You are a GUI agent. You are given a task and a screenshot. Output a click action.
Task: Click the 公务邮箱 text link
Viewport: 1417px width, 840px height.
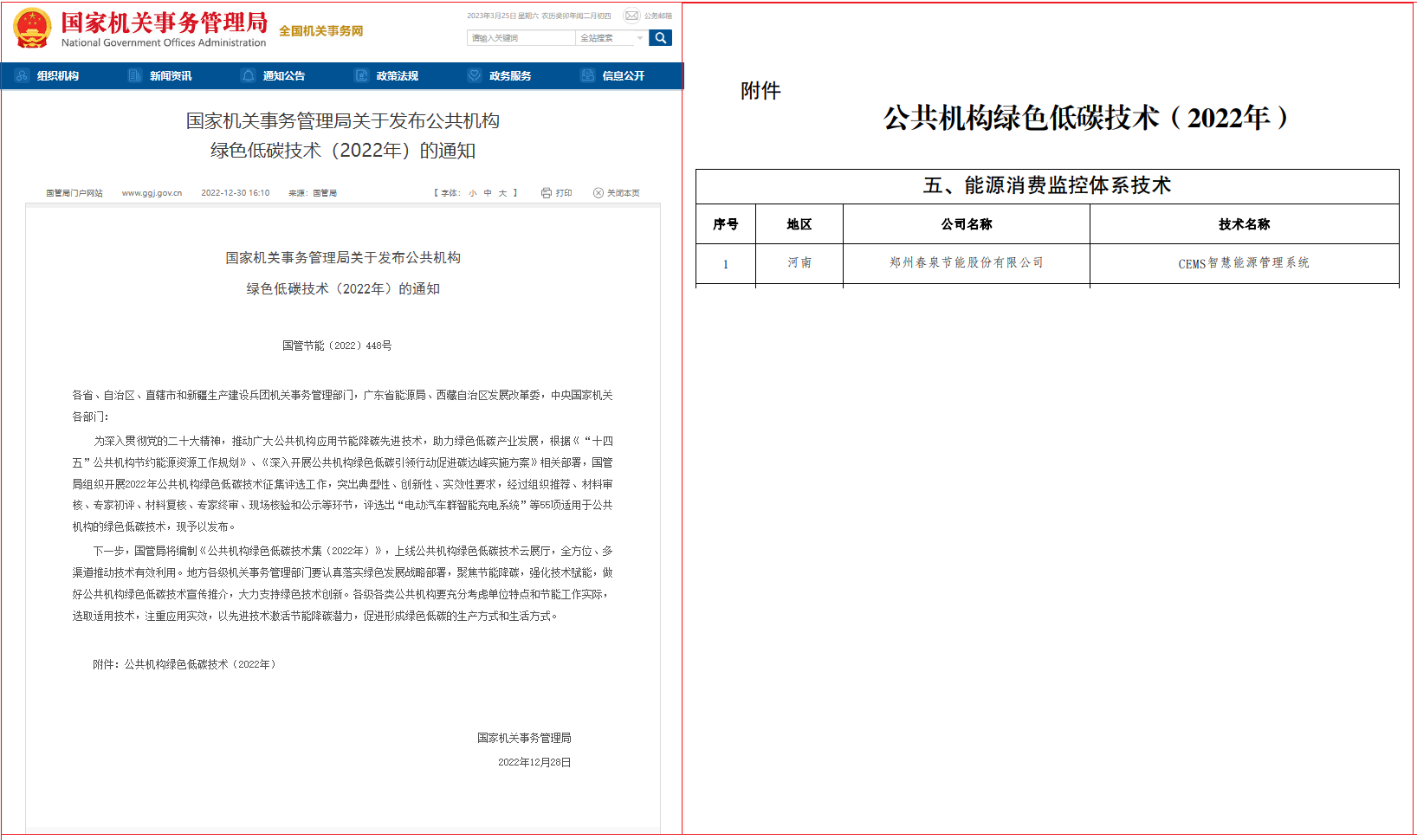658,16
